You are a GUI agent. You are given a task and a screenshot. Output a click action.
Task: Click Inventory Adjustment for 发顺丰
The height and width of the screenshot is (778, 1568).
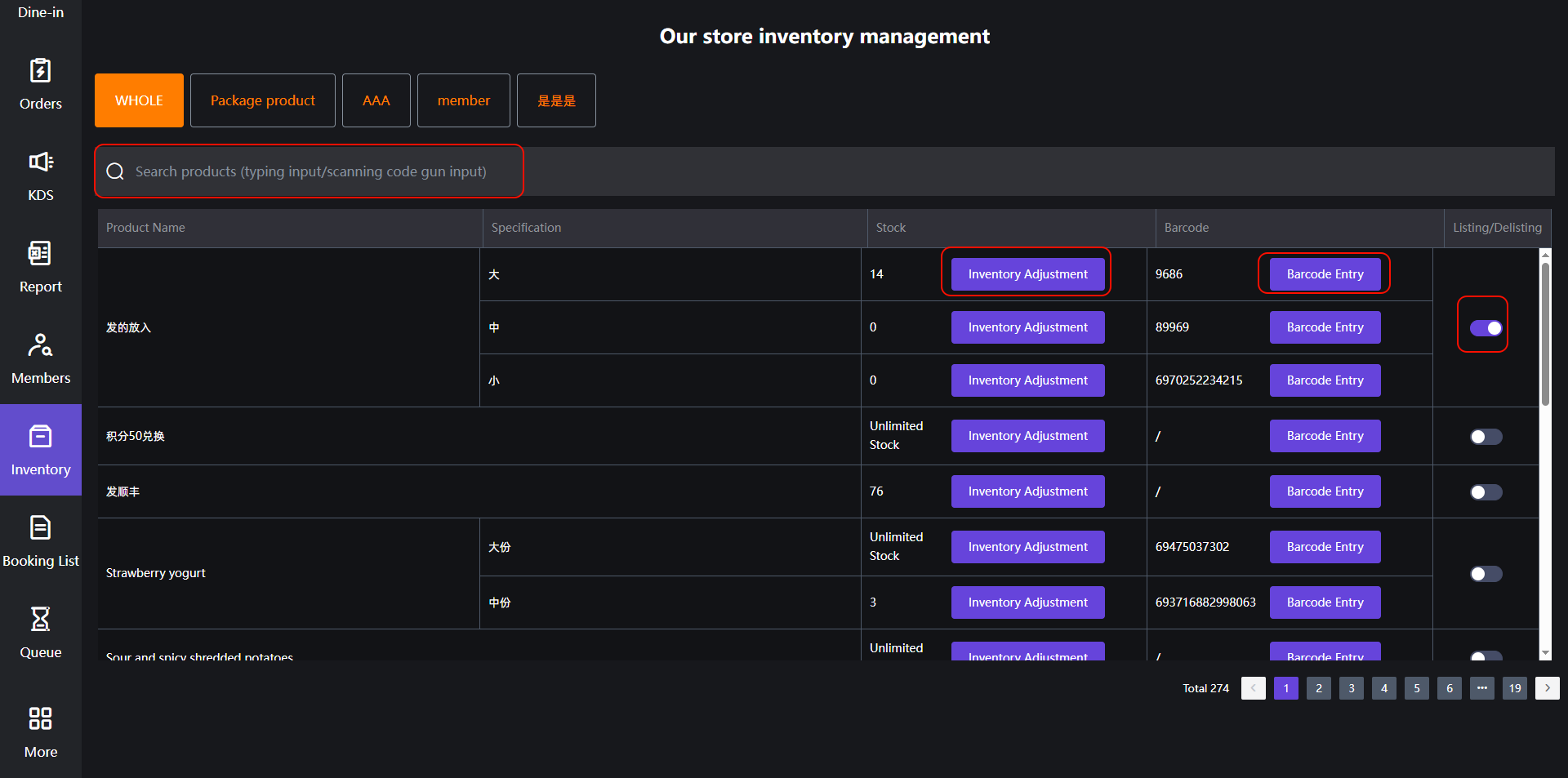click(1027, 491)
